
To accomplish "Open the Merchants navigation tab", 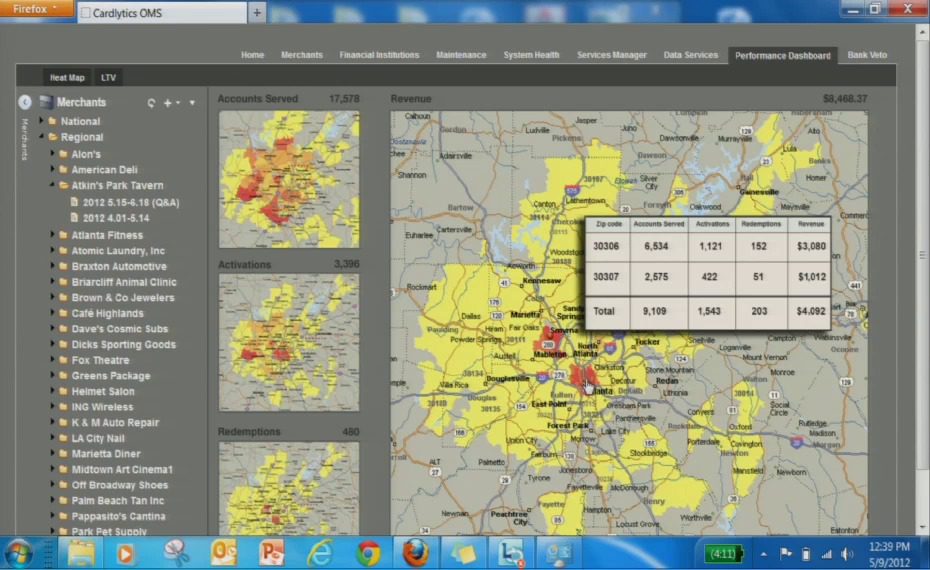I will (x=301, y=55).
